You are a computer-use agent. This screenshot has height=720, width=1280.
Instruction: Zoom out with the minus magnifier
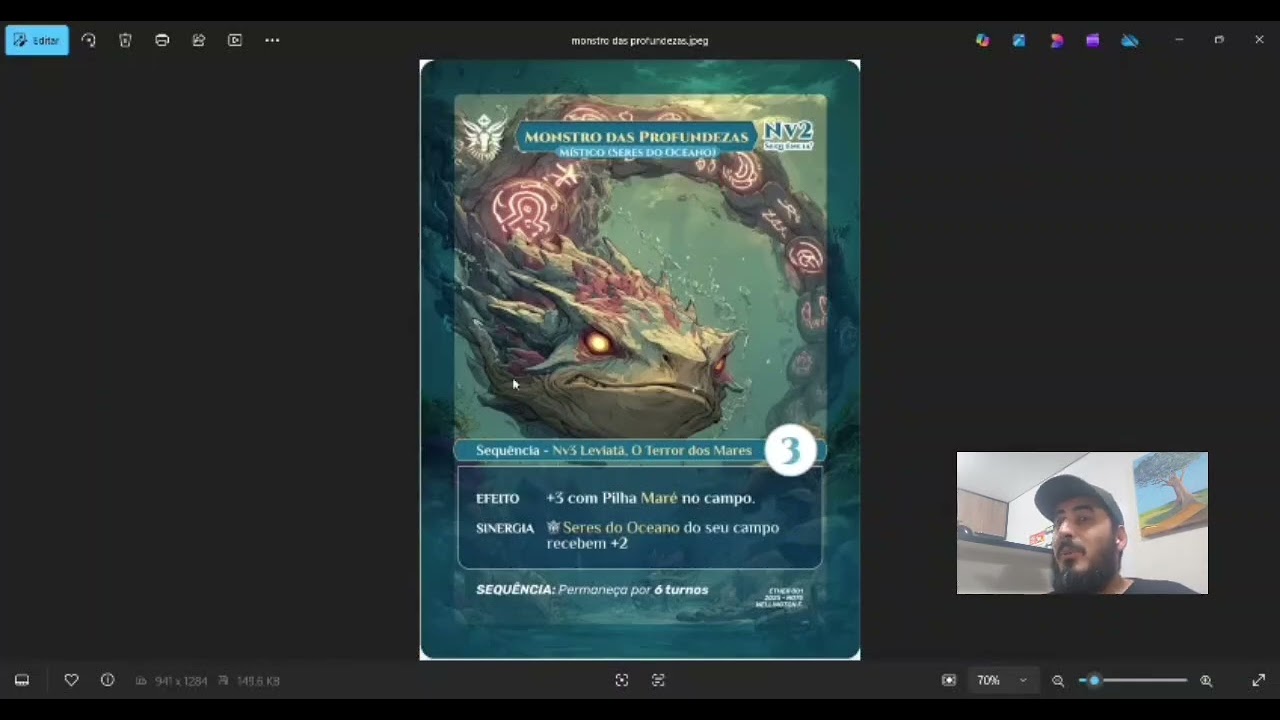[x=1058, y=680]
